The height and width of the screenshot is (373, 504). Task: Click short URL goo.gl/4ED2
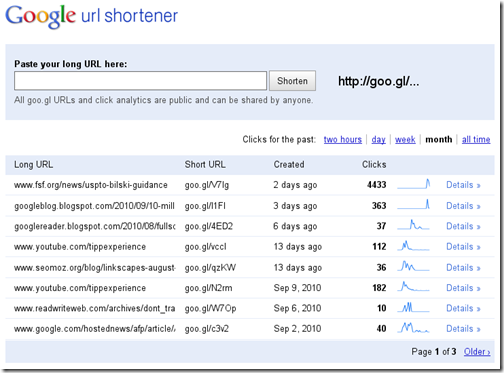[x=209, y=226]
